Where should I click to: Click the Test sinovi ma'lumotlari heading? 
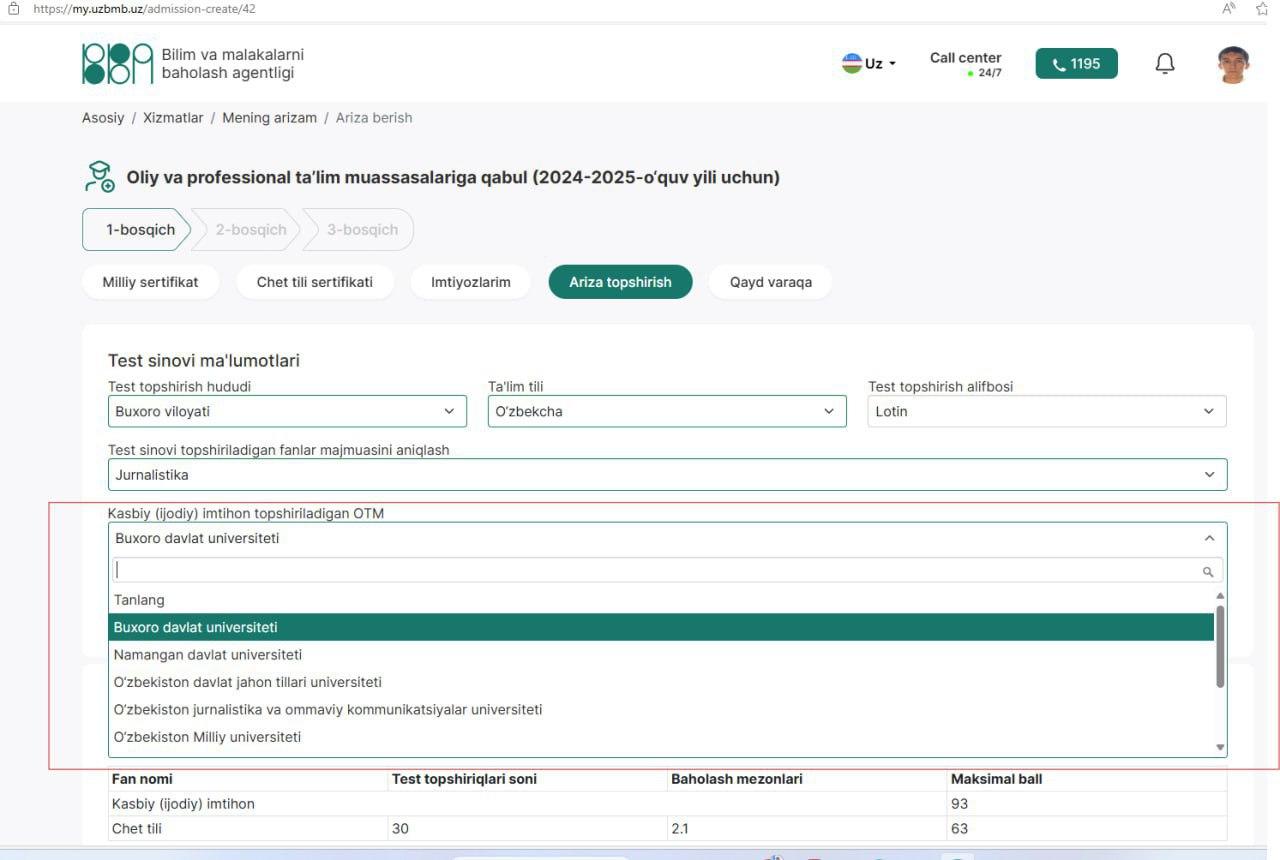coord(204,361)
